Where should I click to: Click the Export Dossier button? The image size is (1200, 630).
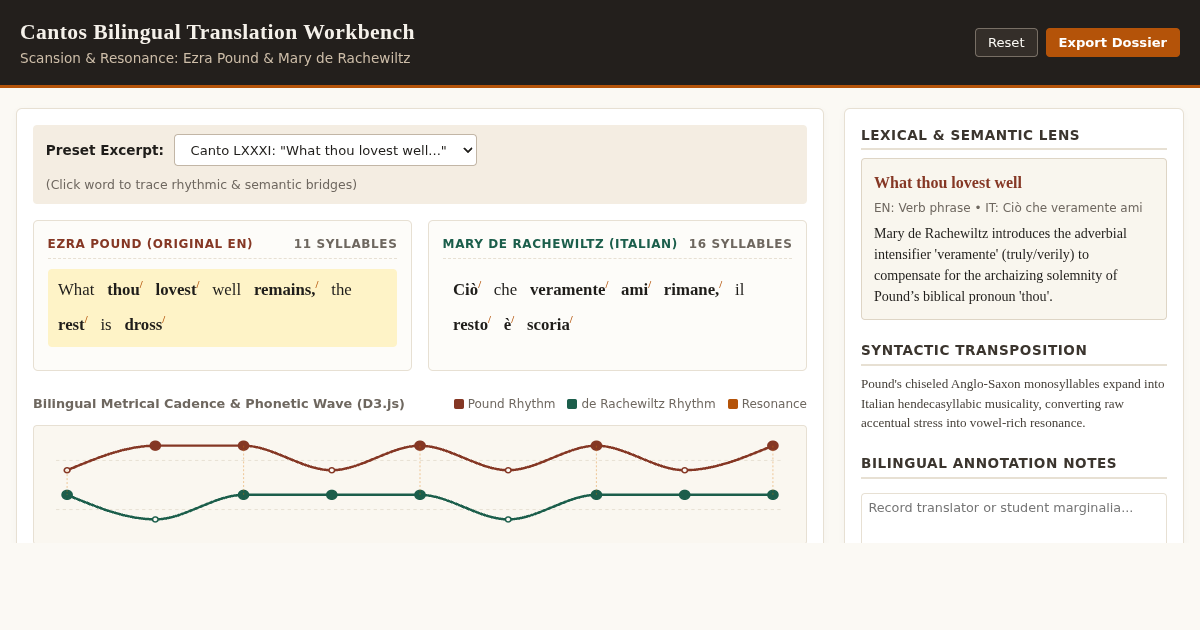(1112, 42)
